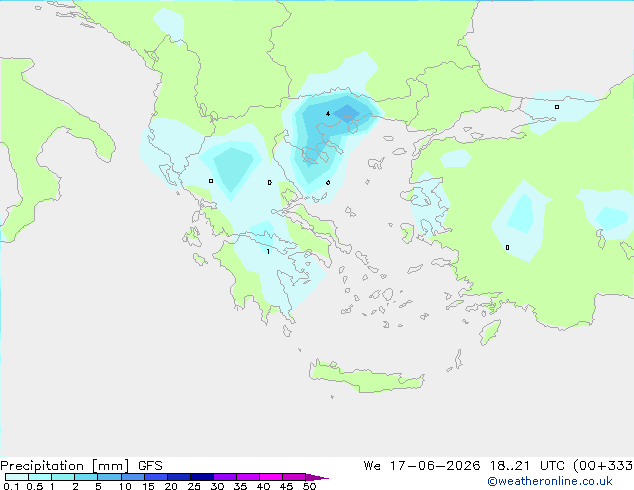The width and height of the screenshot is (634, 490).
Task: Click the 0.1 to 0.5 mm legend swatch
Action: pos(17,477)
